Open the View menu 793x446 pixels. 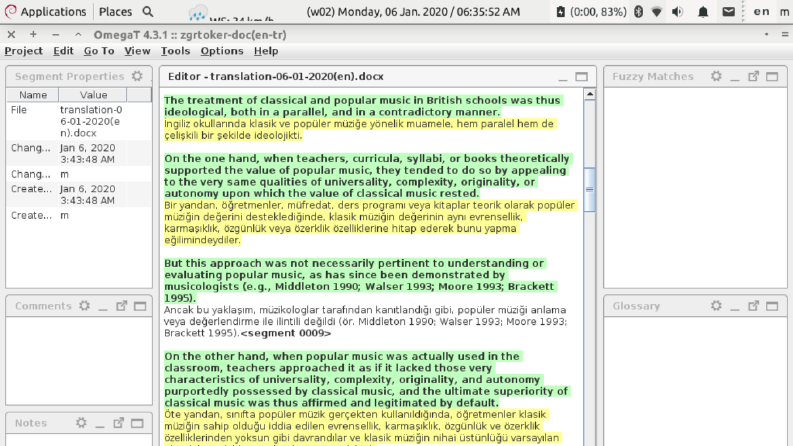pyautogui.click(x=137, y=51)
